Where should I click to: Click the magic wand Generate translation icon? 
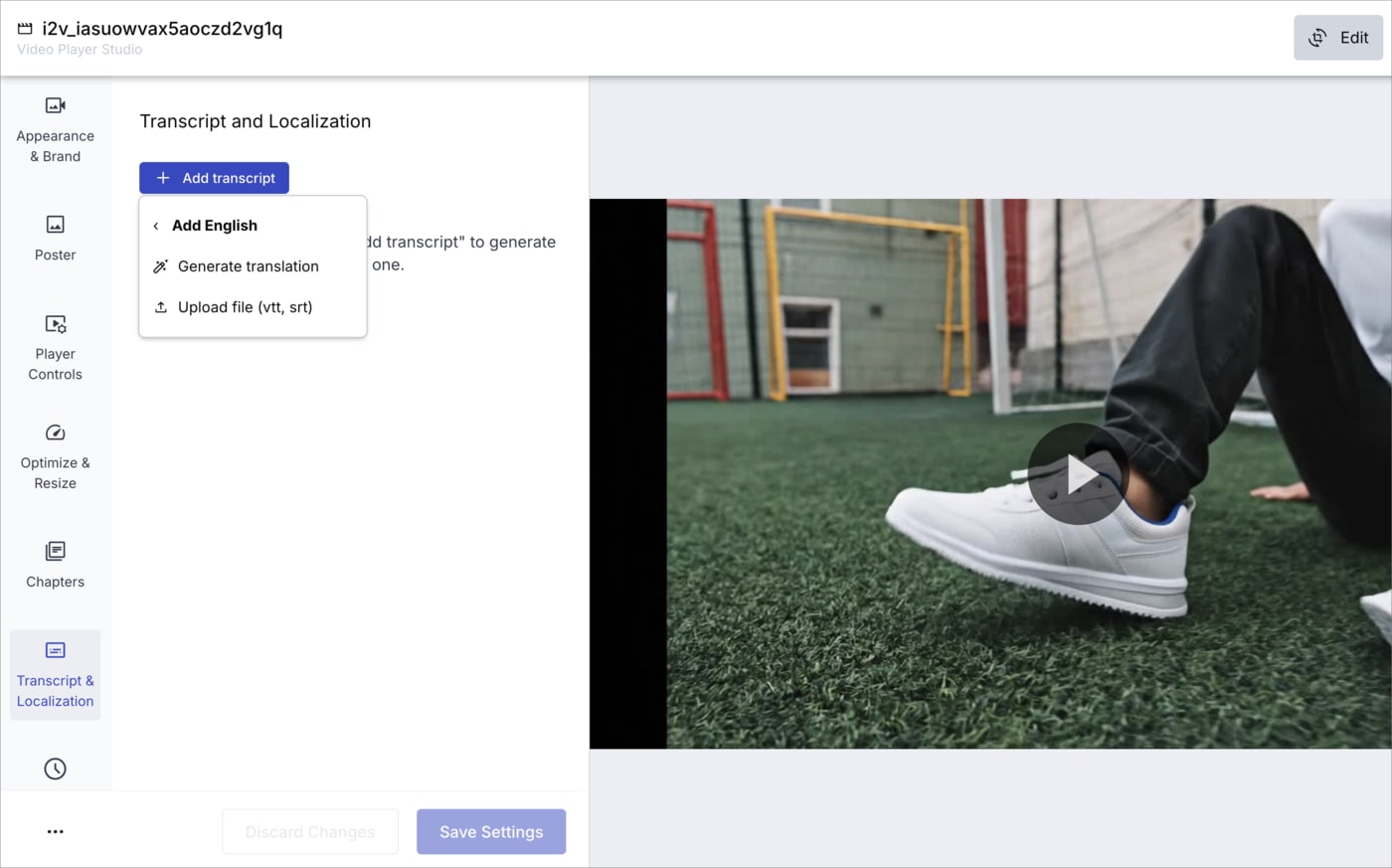[160, 266]
